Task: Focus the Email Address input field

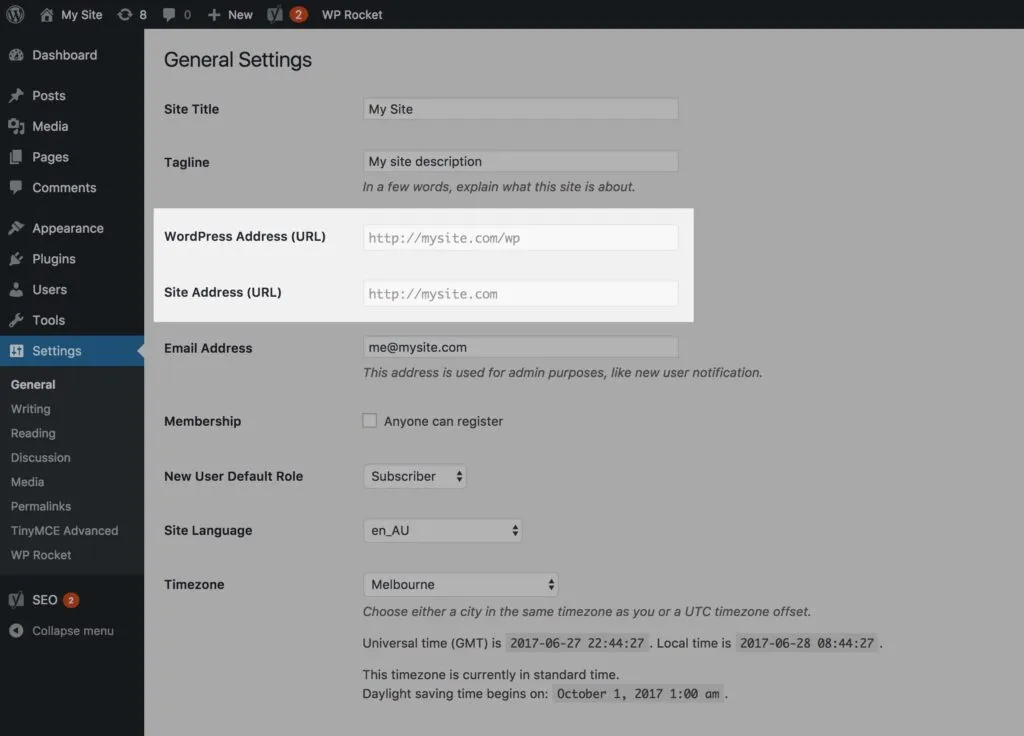Action: (x=520, y=347)
